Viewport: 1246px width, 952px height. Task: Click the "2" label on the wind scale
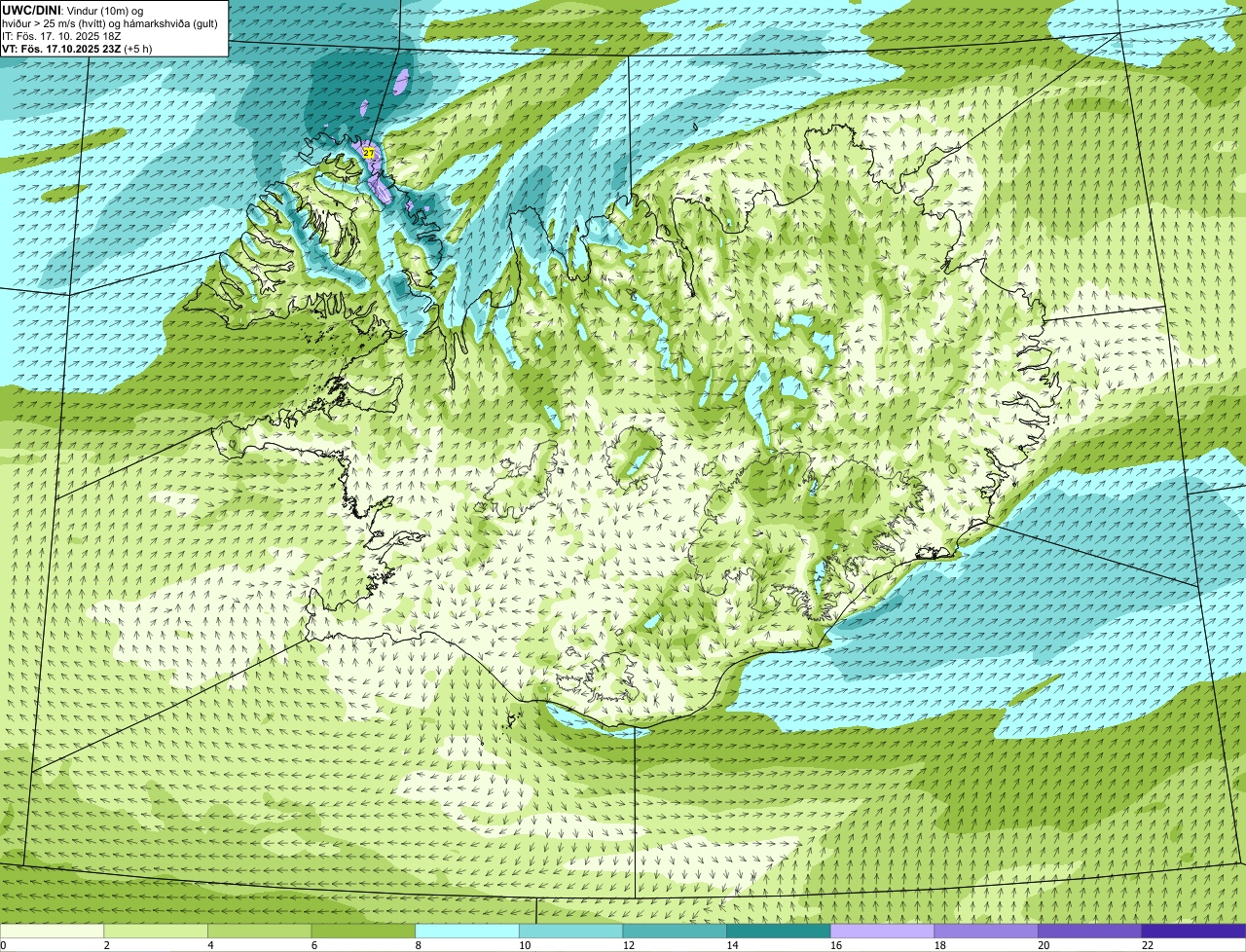coord(106,945)
